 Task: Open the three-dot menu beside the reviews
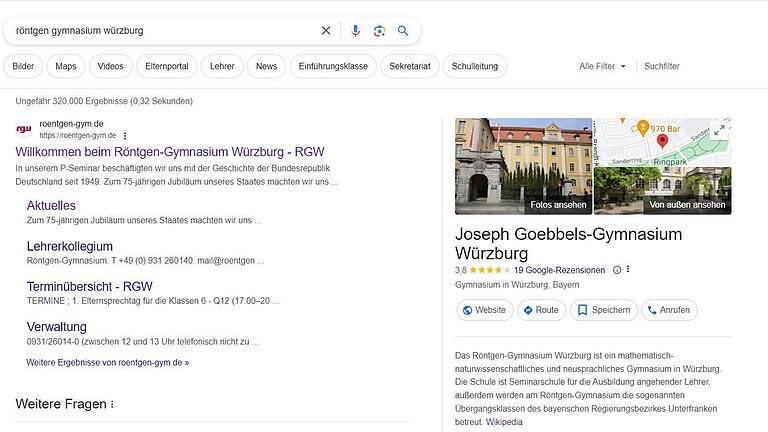click(628, 269)
